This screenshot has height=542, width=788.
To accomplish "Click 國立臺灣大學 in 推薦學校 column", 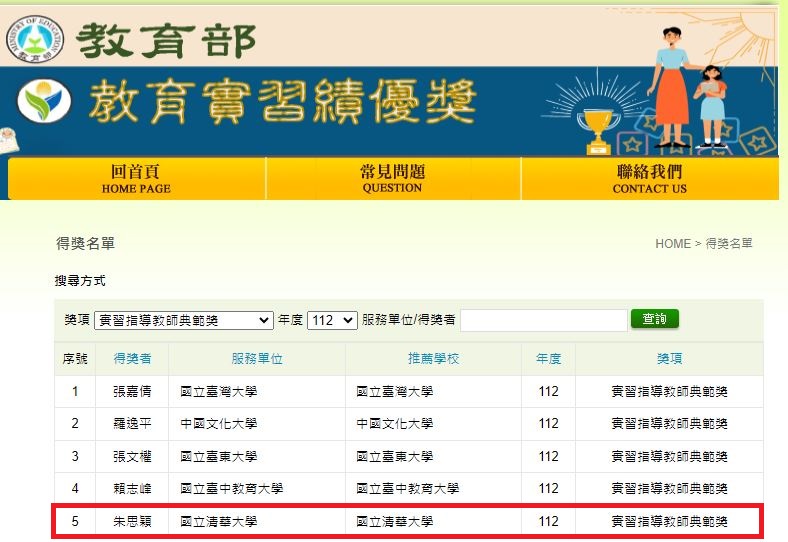I will [395, 391].
